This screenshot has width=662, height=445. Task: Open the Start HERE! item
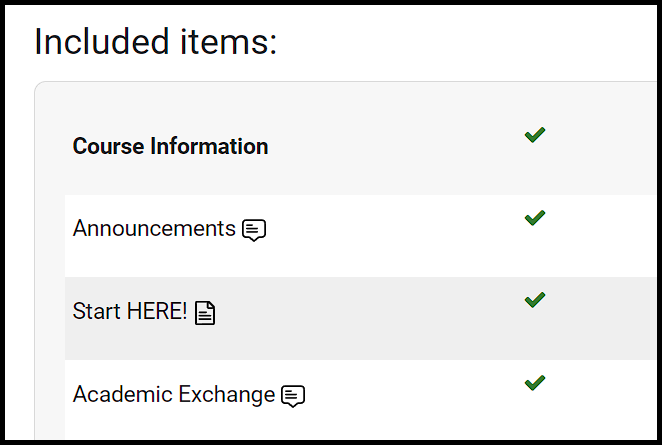[130, 311]
